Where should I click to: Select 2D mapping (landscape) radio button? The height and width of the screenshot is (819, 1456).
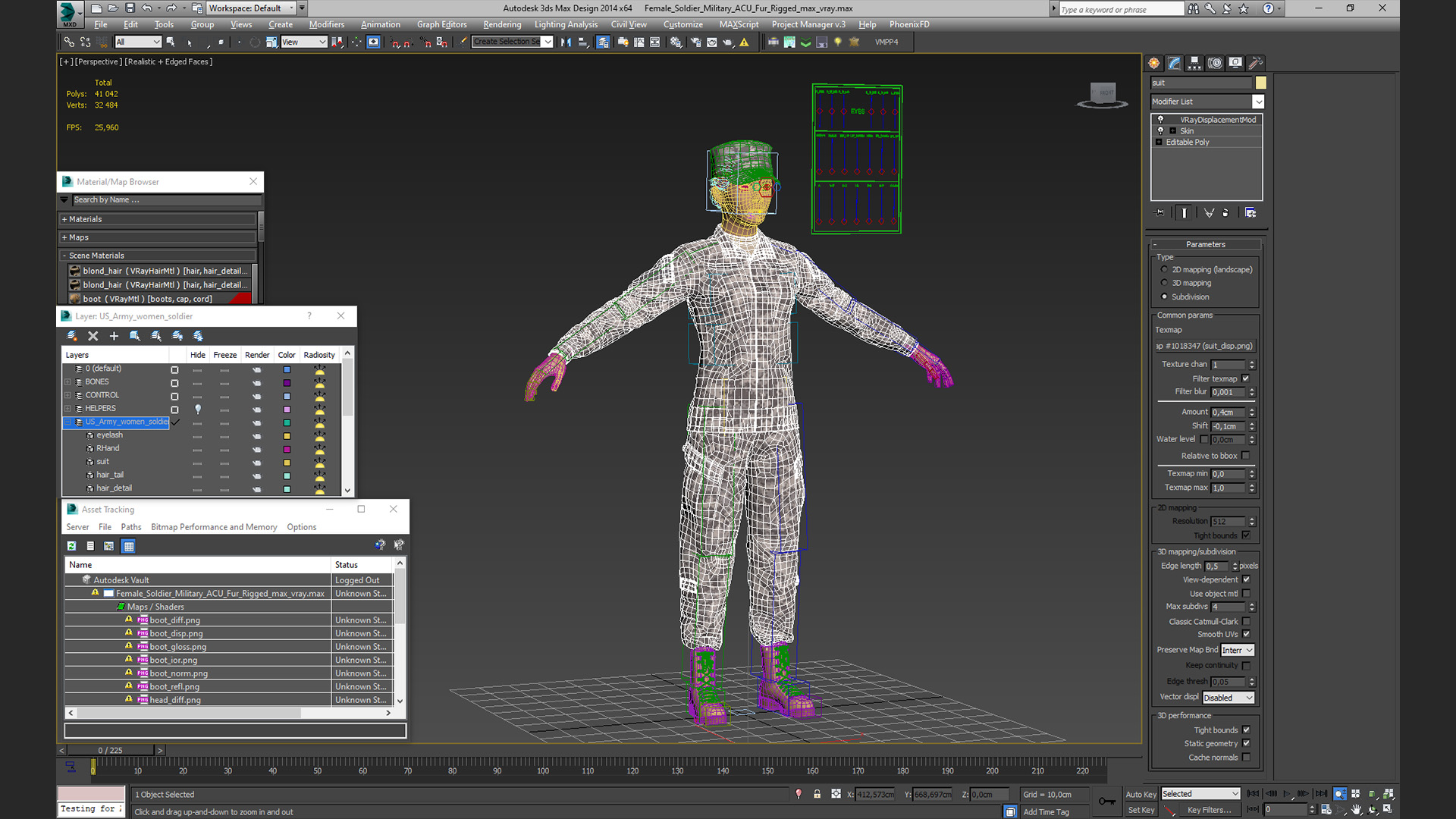(x=1164, y=269)
